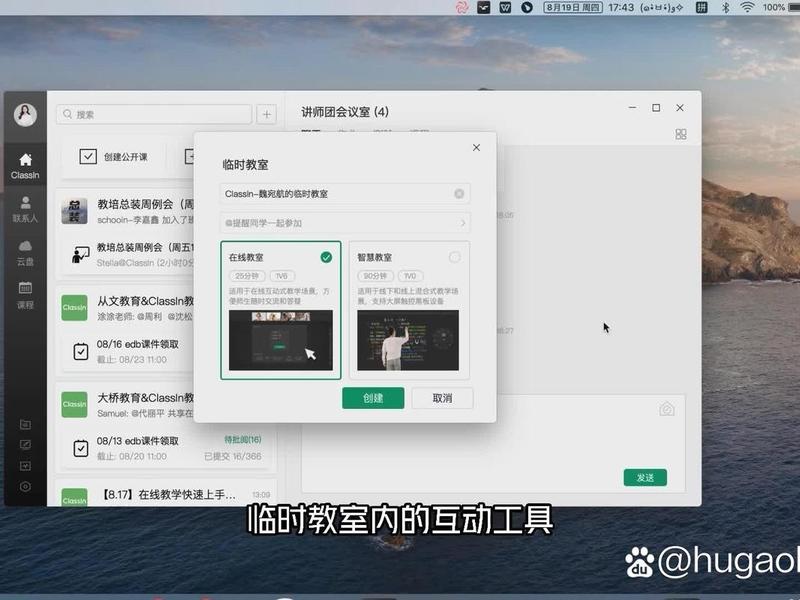Click the 取消 button

coord(442,398)
